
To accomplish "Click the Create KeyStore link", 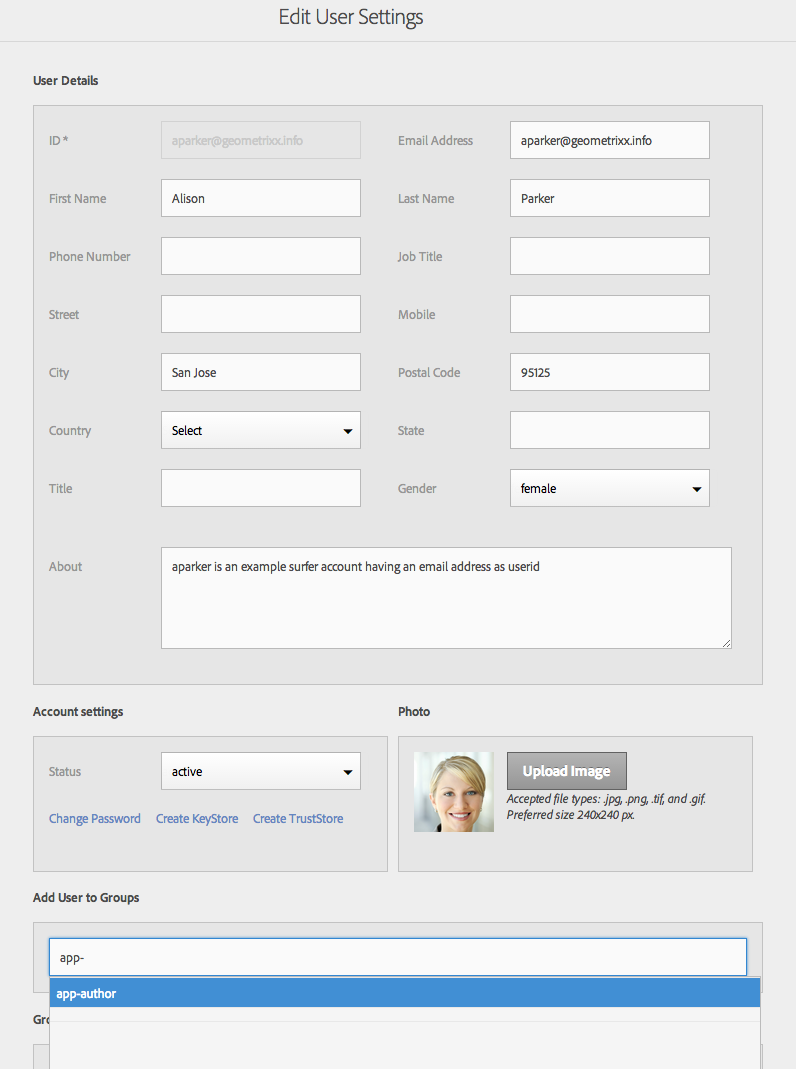I will 197,819.
